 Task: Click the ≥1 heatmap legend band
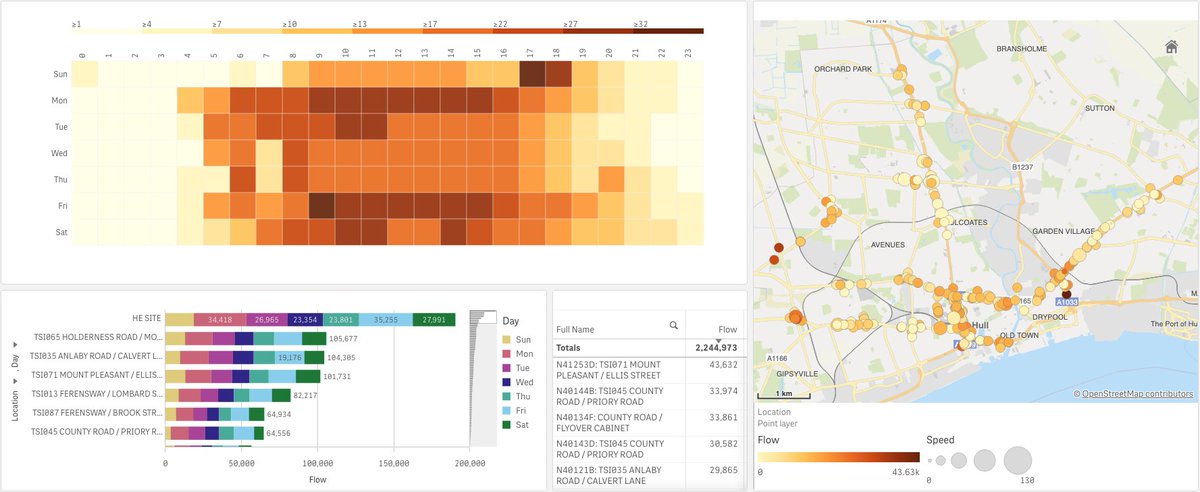[x=106, y=31]
